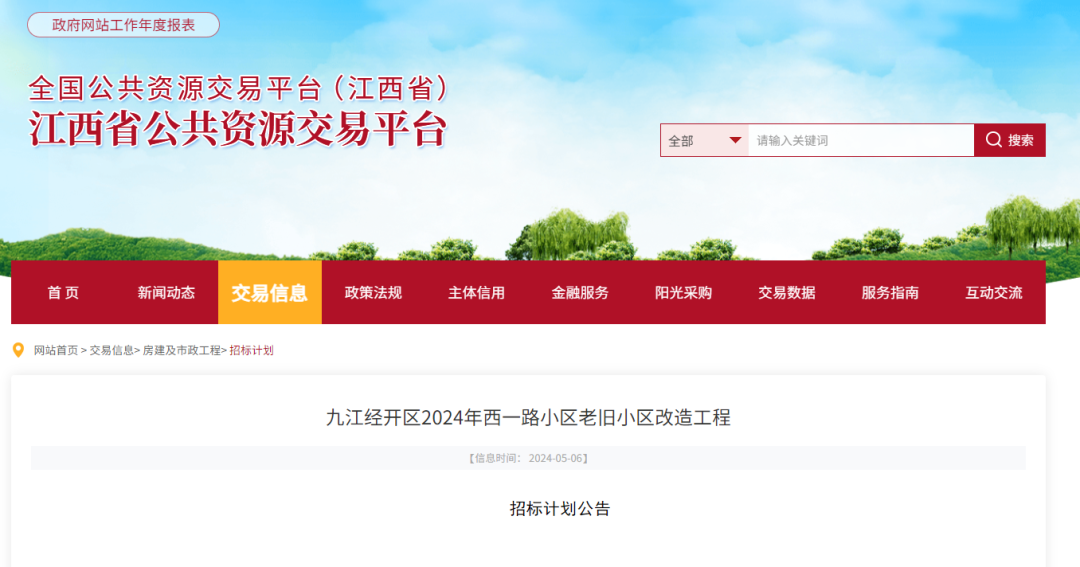Click 房建及市政工程 breadcrumb link
1080x567 pixels.
[x=182, y=351]
